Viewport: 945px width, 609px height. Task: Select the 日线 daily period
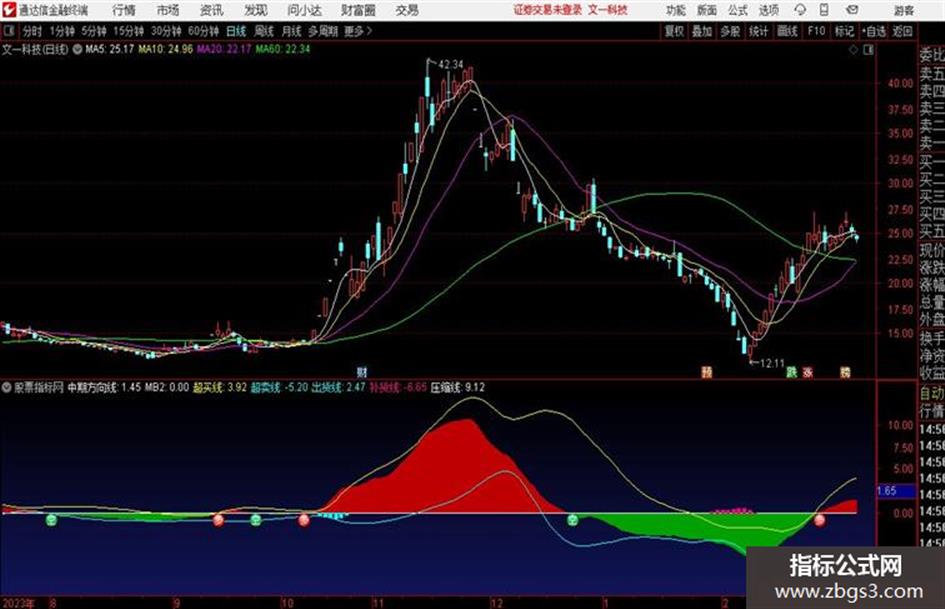[x=236, y=31]
